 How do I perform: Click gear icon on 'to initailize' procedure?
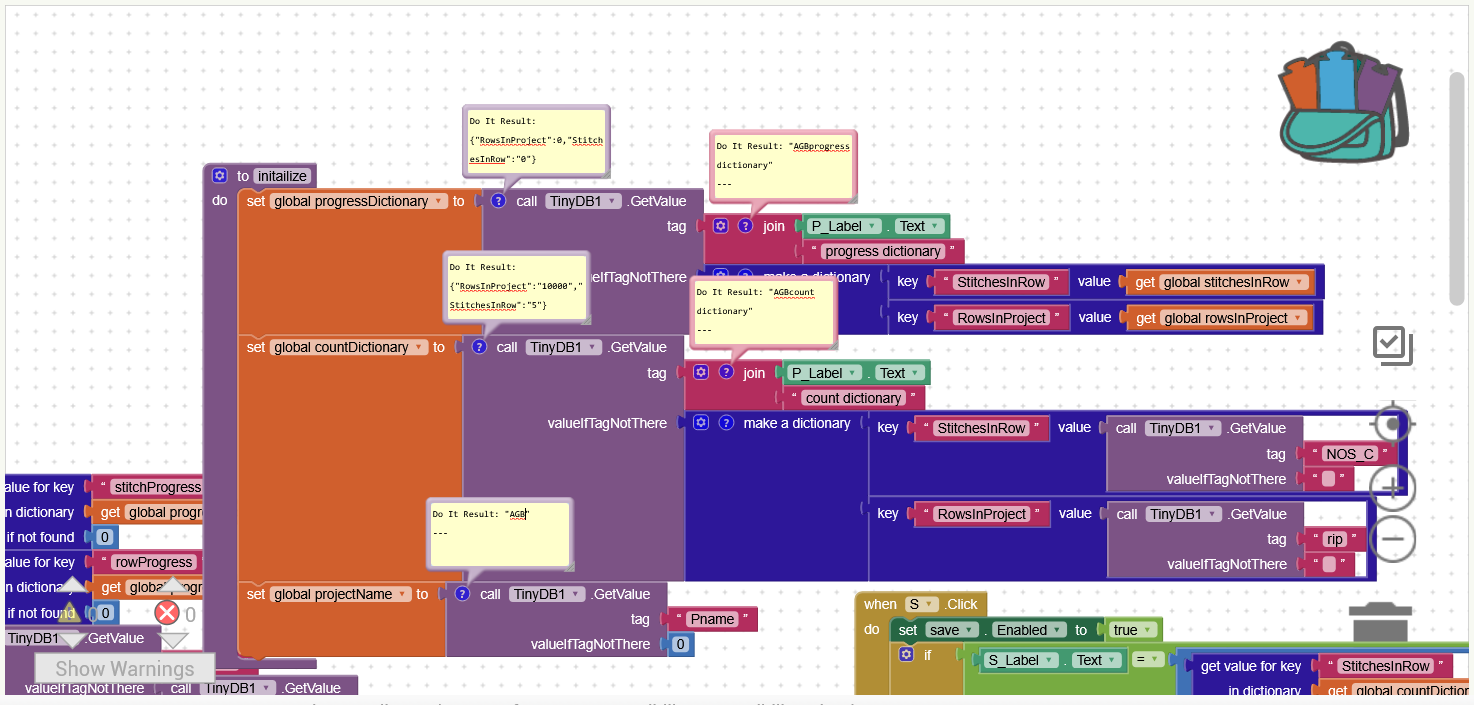coord(220,176)
